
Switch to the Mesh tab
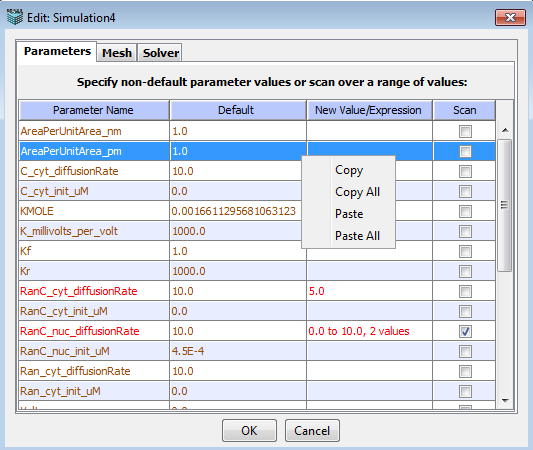pyautogui.click(x=117, y=53)
